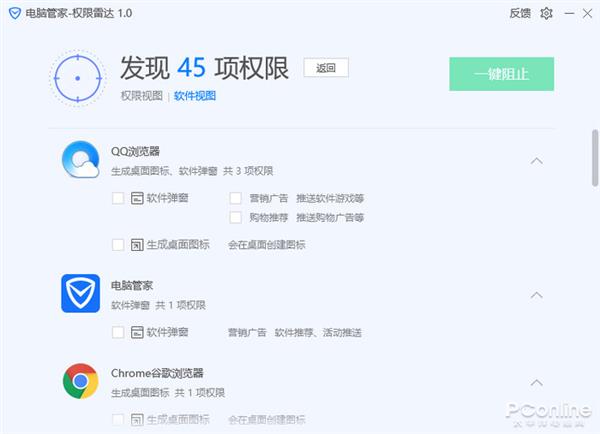Image resolution: width=600 pixels, height=434 pixels.
Task: Click the 生成桌面图标 icon under QQ浏览器
Action: pos(137,245)
